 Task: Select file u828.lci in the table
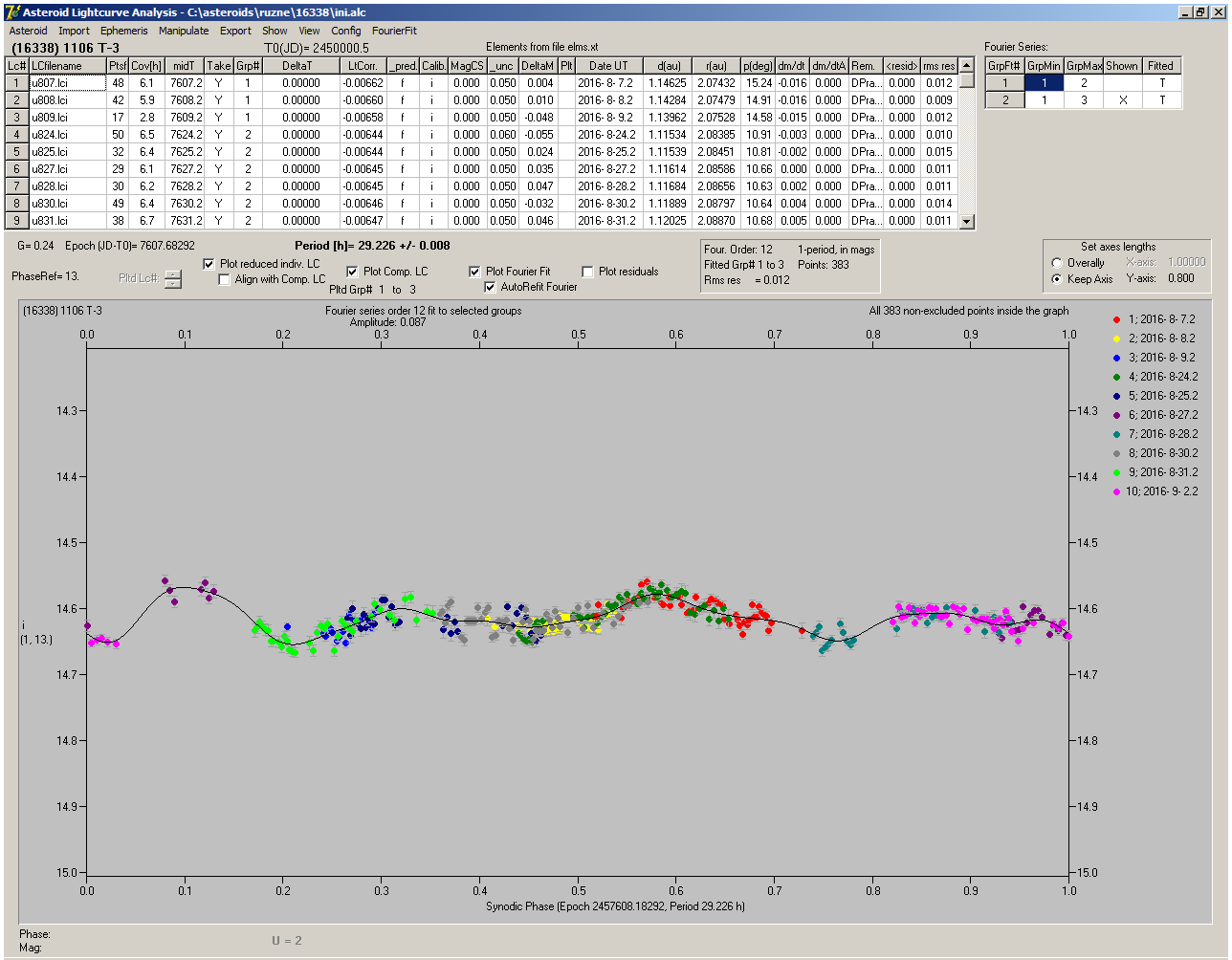pos(68,186)
